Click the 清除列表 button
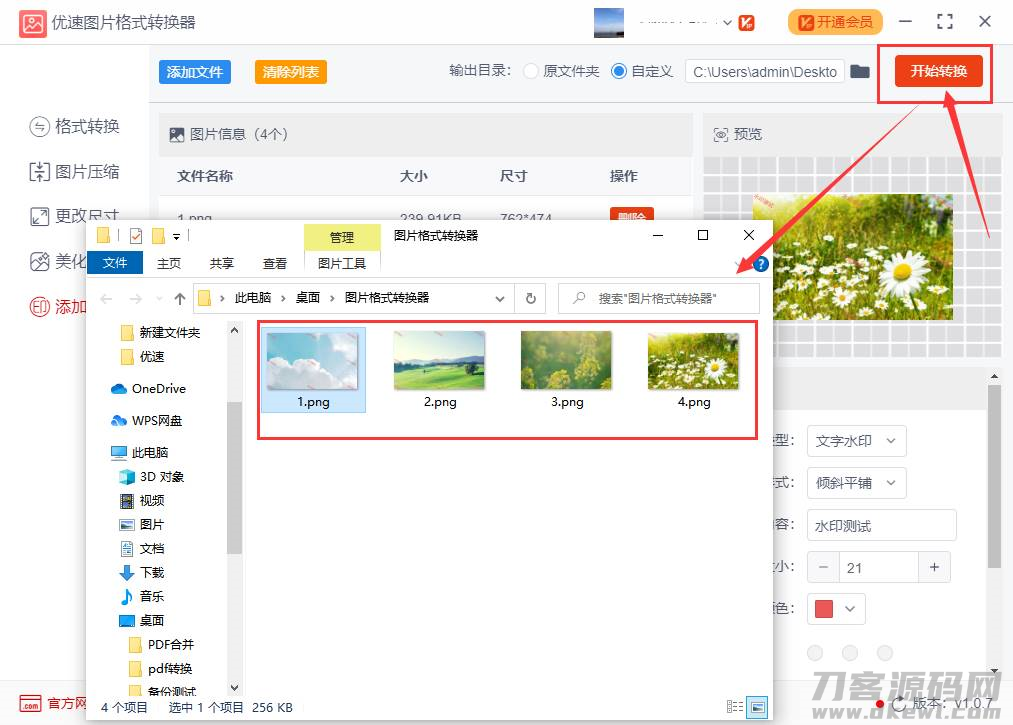The width and height of the screenshot is (1013, 725). tap(291, 72)
